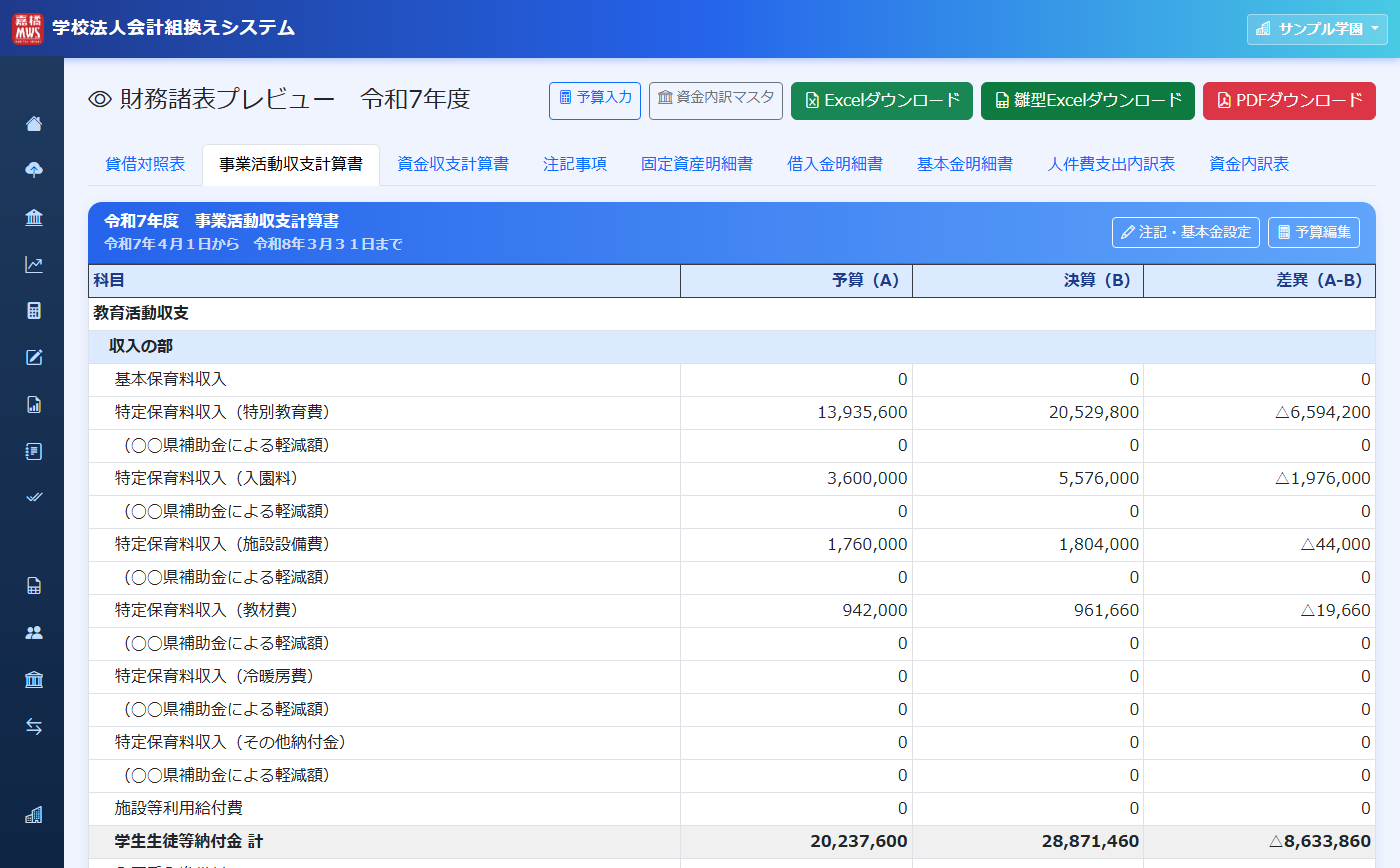The height and width of the screenshot is (868, 1400).
Task: Switch to the 貸借対照表 tab
Action: click(145, 164)
